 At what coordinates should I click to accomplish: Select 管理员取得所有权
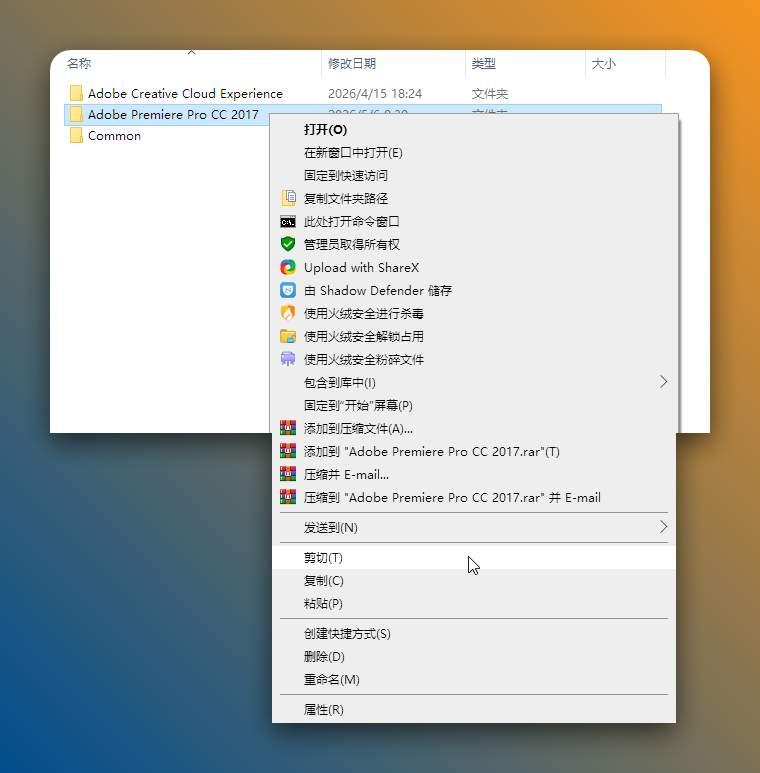pos(474,245)
